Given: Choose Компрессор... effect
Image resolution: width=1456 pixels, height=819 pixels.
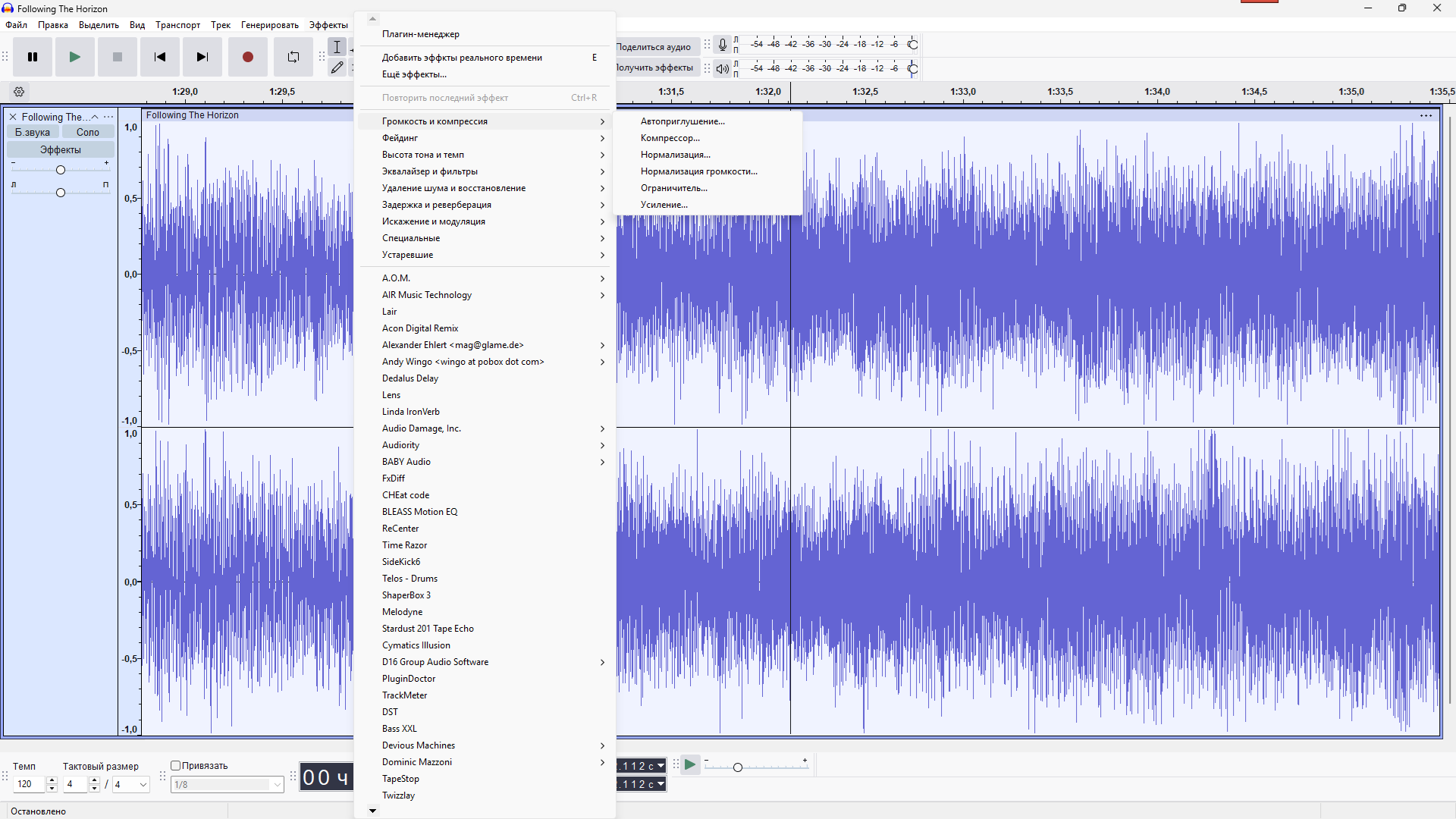Looking at the screenshot, I should click(708, 138).
